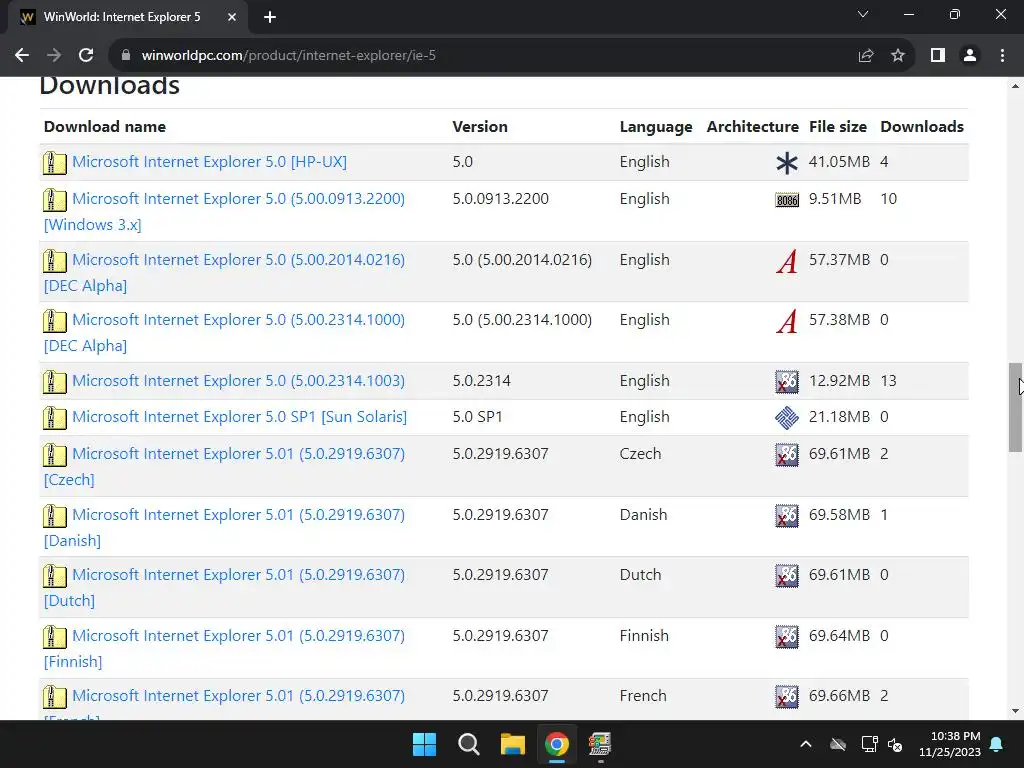The width and height of the screenshot is (1024, 768).
Task: Click the x86 icon next to 69.64MB
Action: 787,637
